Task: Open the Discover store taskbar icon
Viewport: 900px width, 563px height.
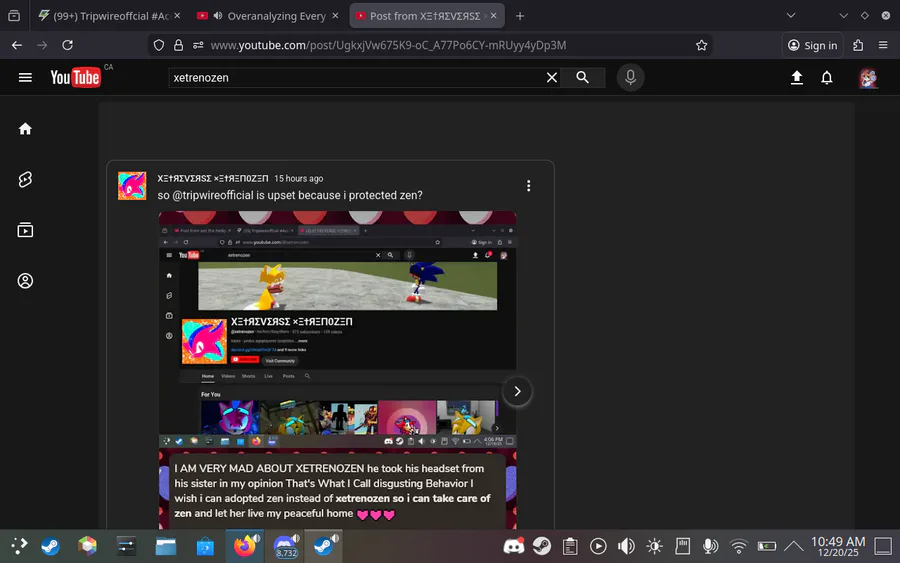Action: (x=205, y=546)
